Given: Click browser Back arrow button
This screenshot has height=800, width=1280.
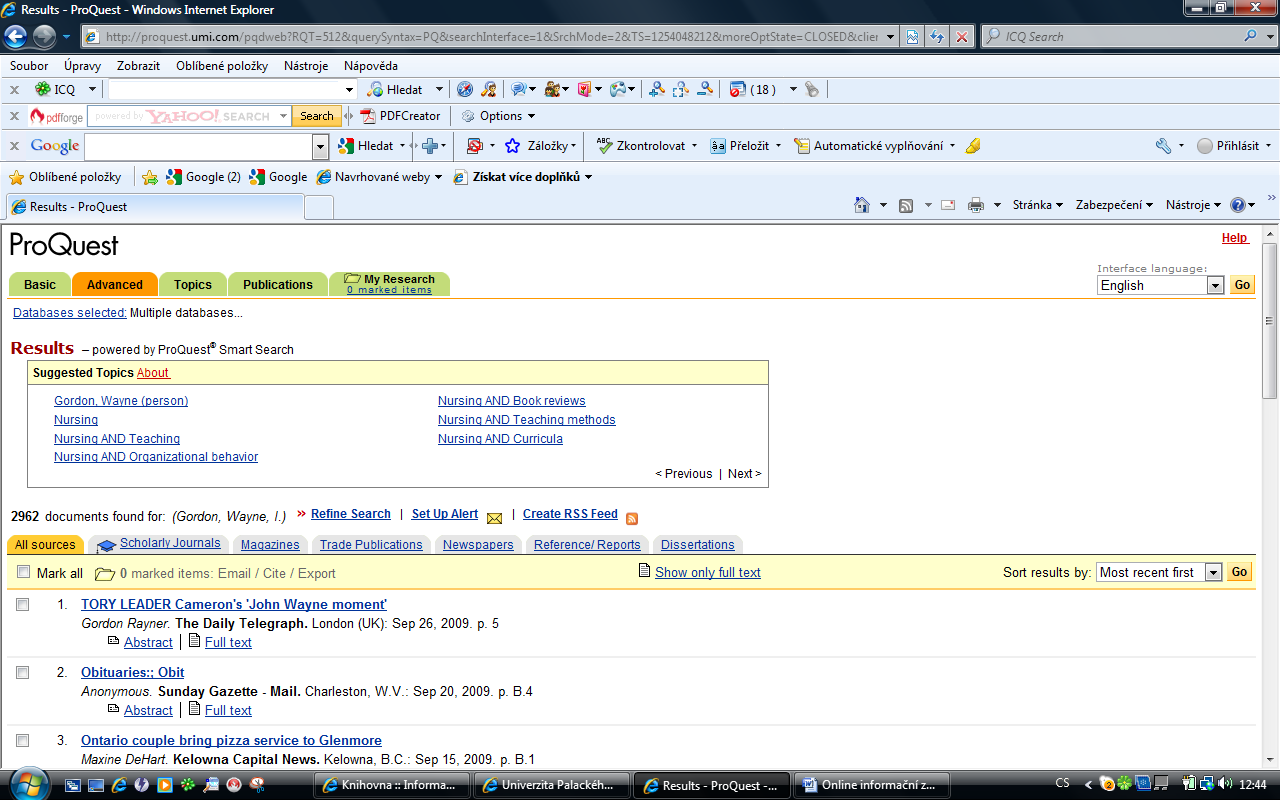Looking at the screenshot, I should point(16,37).
